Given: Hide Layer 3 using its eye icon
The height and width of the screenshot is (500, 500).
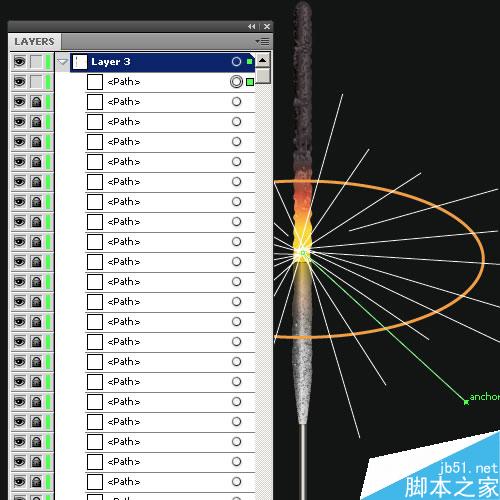Looking at the screenshot, I should coord(20,62).
